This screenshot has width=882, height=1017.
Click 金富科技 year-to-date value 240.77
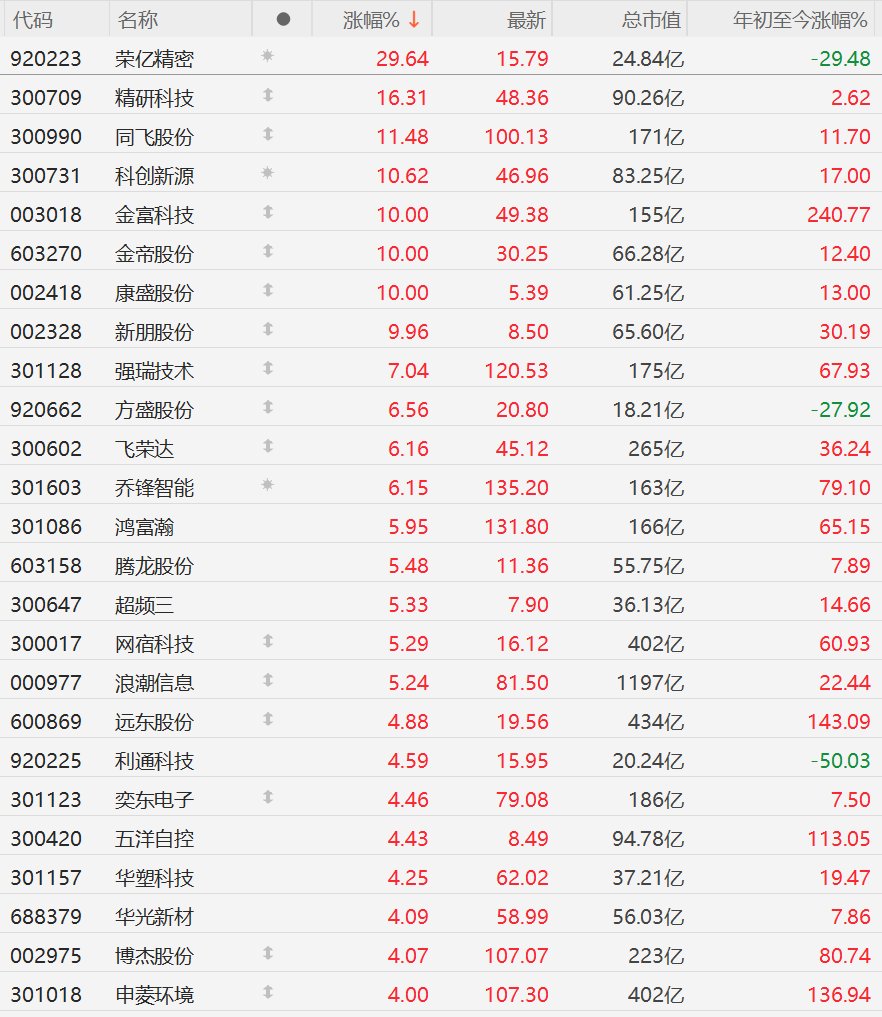pos(839,215)
